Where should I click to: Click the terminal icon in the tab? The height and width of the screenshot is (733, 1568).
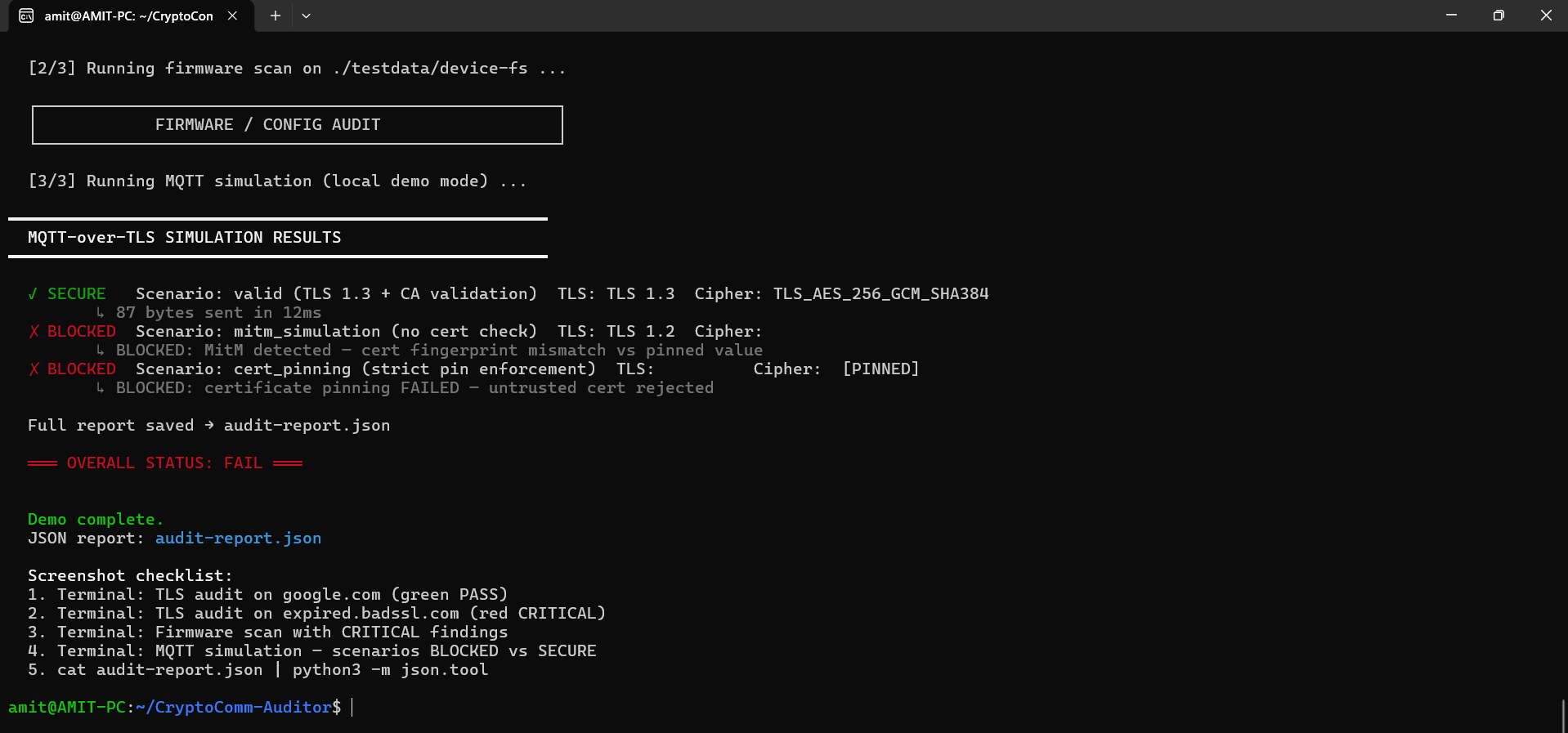[27, 16]
